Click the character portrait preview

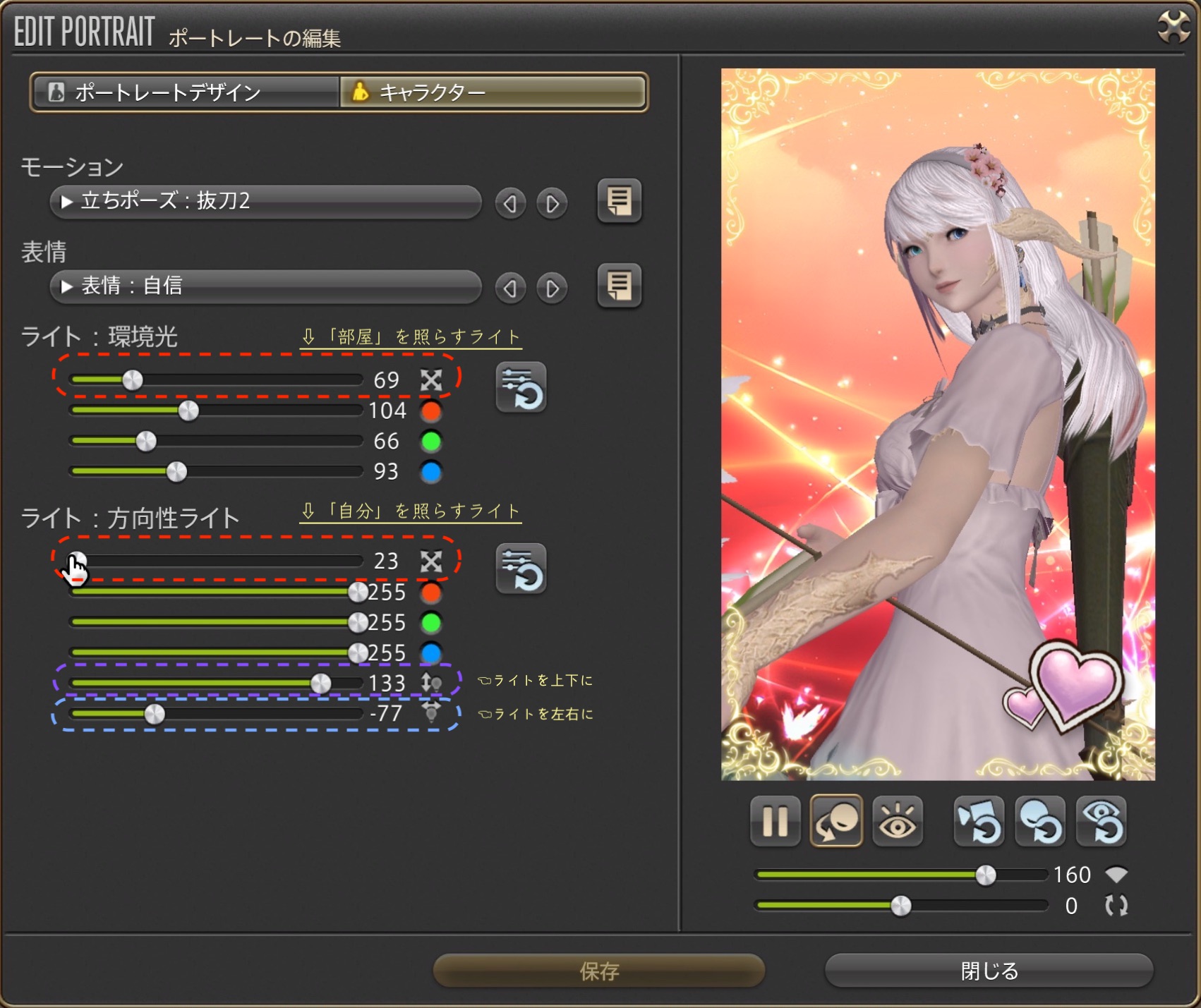938,424
